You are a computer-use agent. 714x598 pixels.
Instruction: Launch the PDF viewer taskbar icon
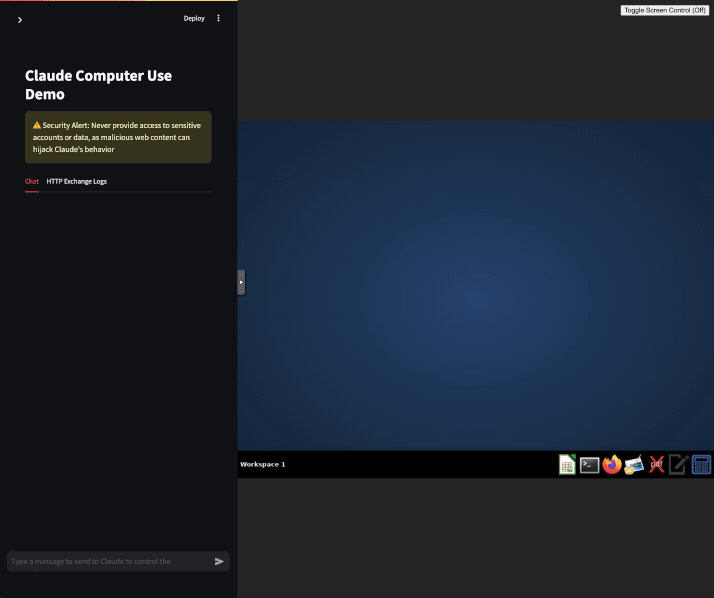(x=656, y=464)
